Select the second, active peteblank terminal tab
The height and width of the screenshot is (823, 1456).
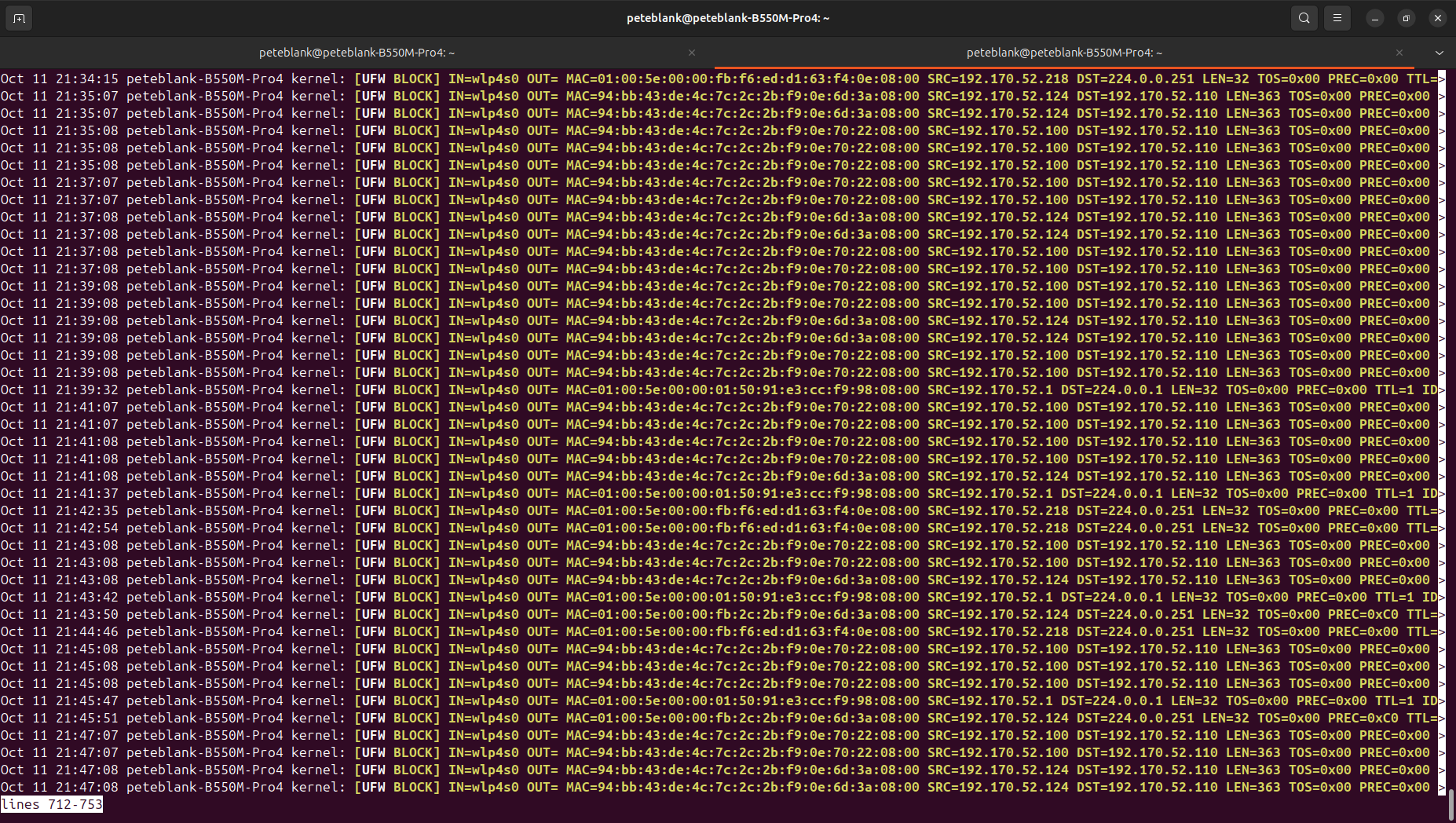[x=1064, y=53]
